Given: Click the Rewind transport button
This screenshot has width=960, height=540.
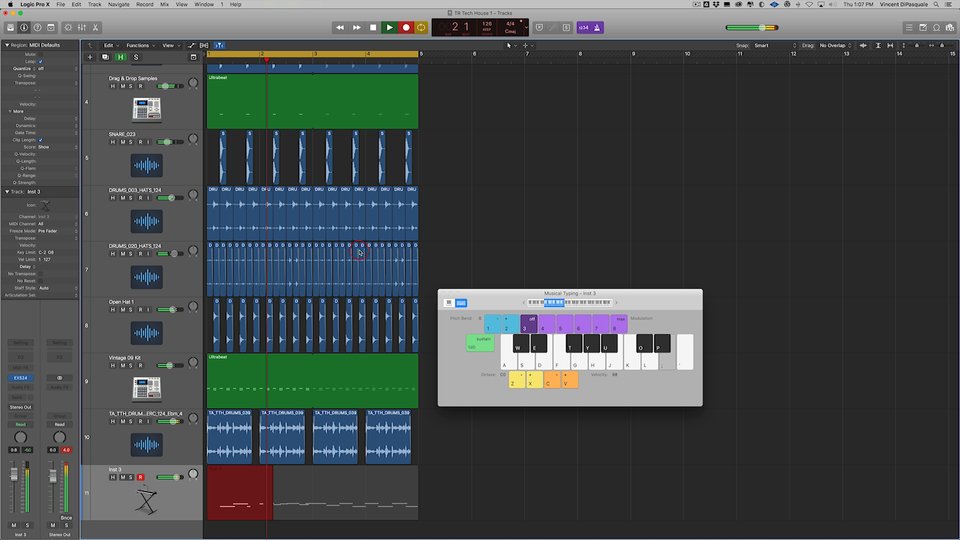Looking at the screenshot, I should click(x=340, y=28).
